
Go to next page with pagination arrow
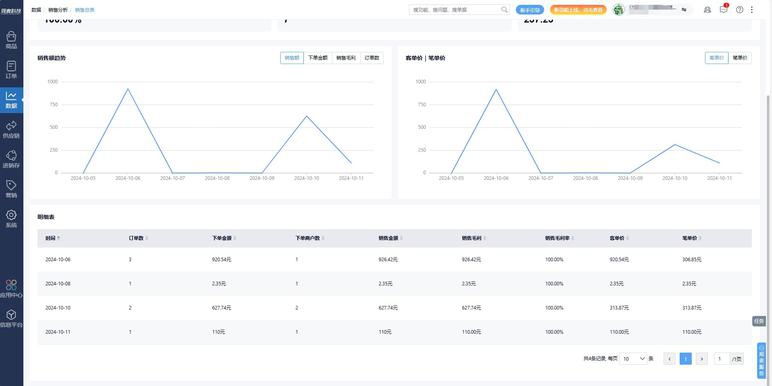coord(702,359)
